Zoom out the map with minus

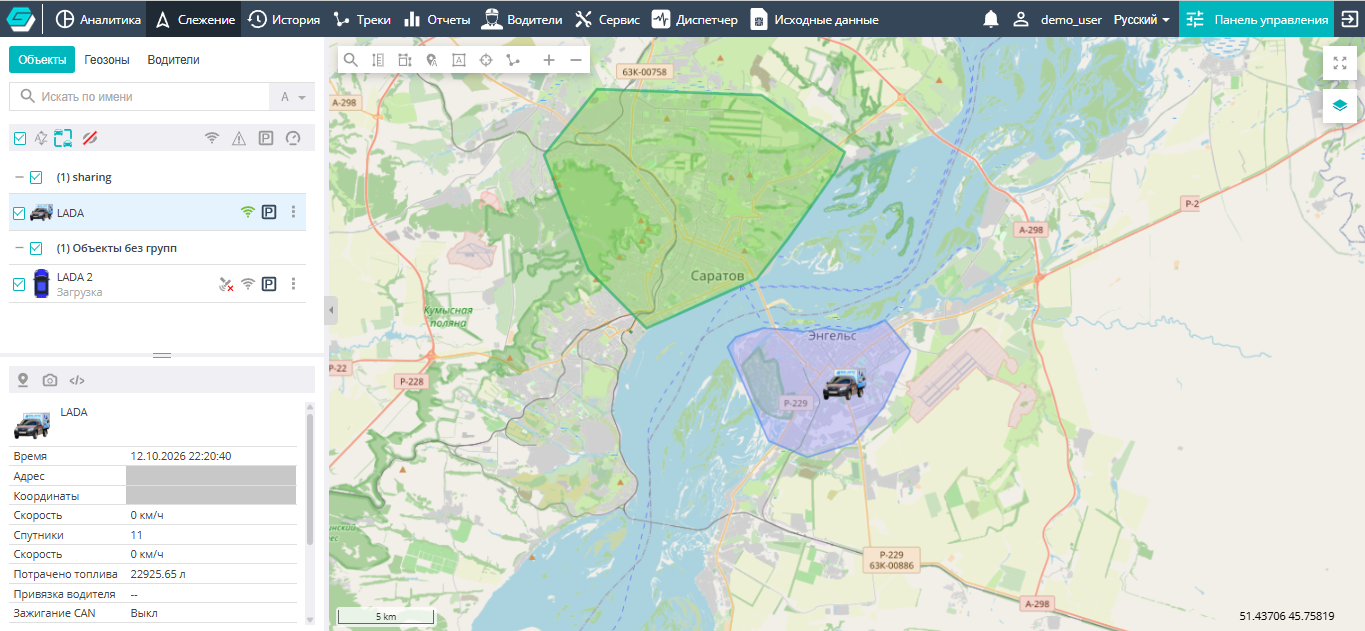pos(576,60)
